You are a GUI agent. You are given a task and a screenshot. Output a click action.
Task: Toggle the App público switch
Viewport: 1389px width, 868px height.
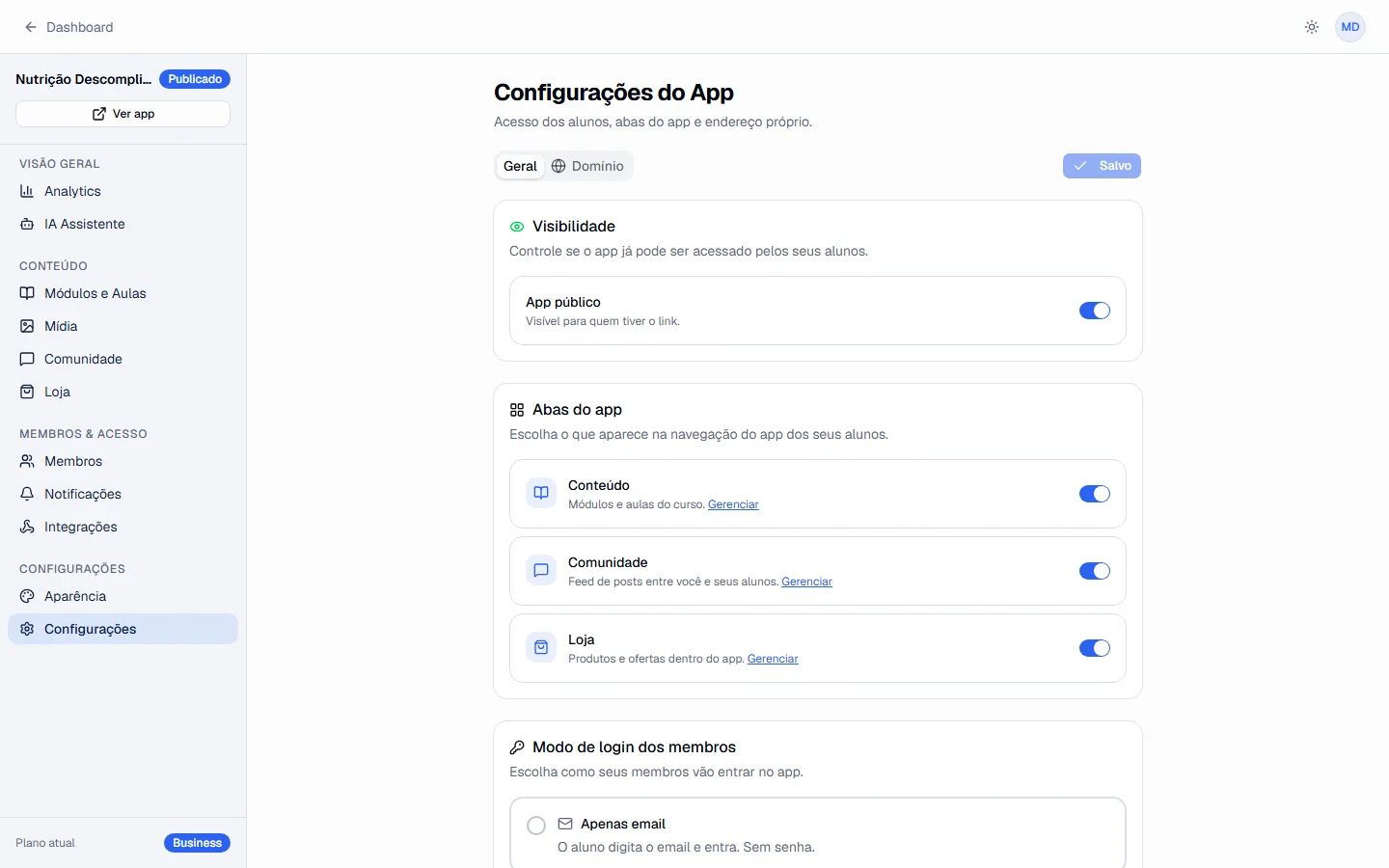pyautogui.click(x=1095, y=311)
